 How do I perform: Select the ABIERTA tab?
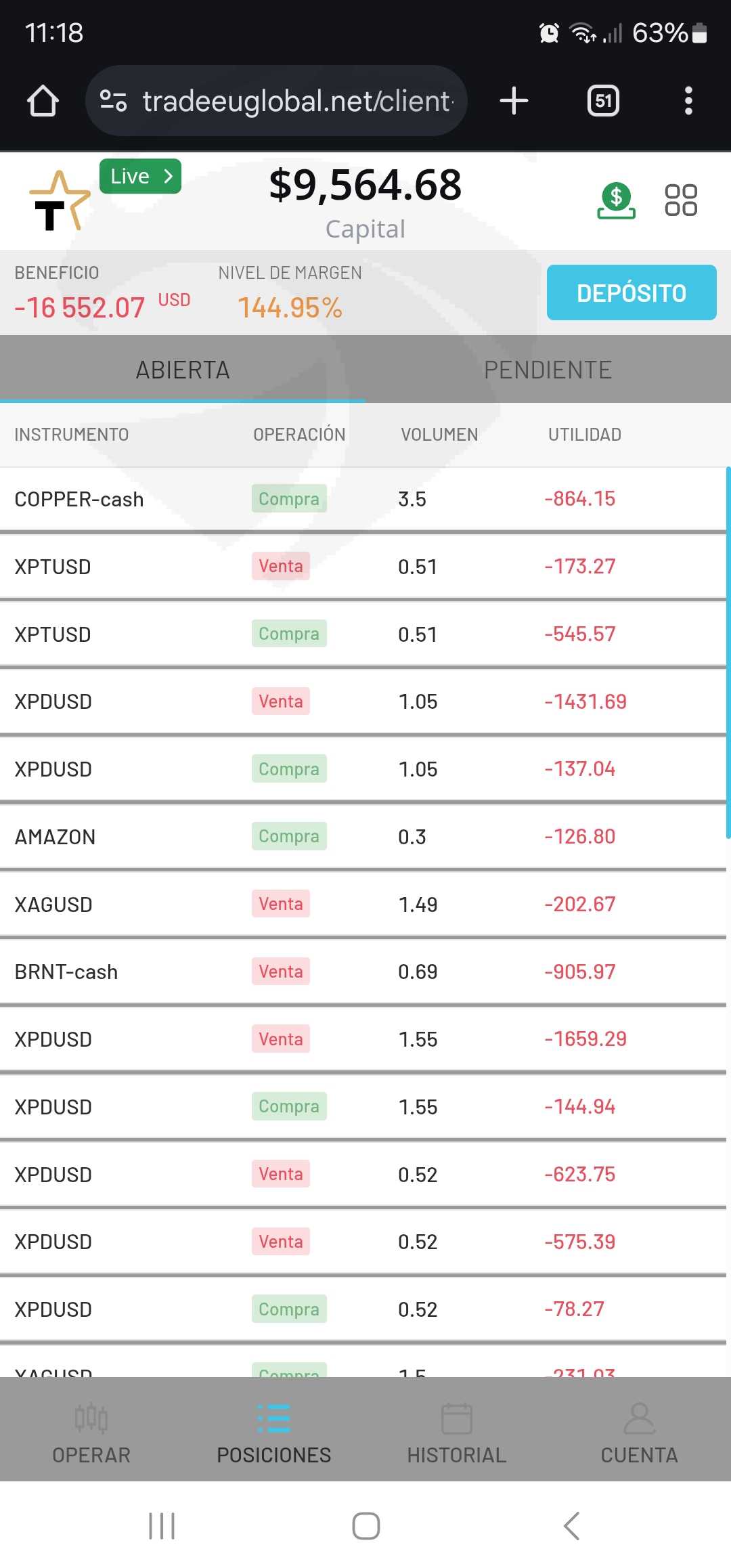183,370
